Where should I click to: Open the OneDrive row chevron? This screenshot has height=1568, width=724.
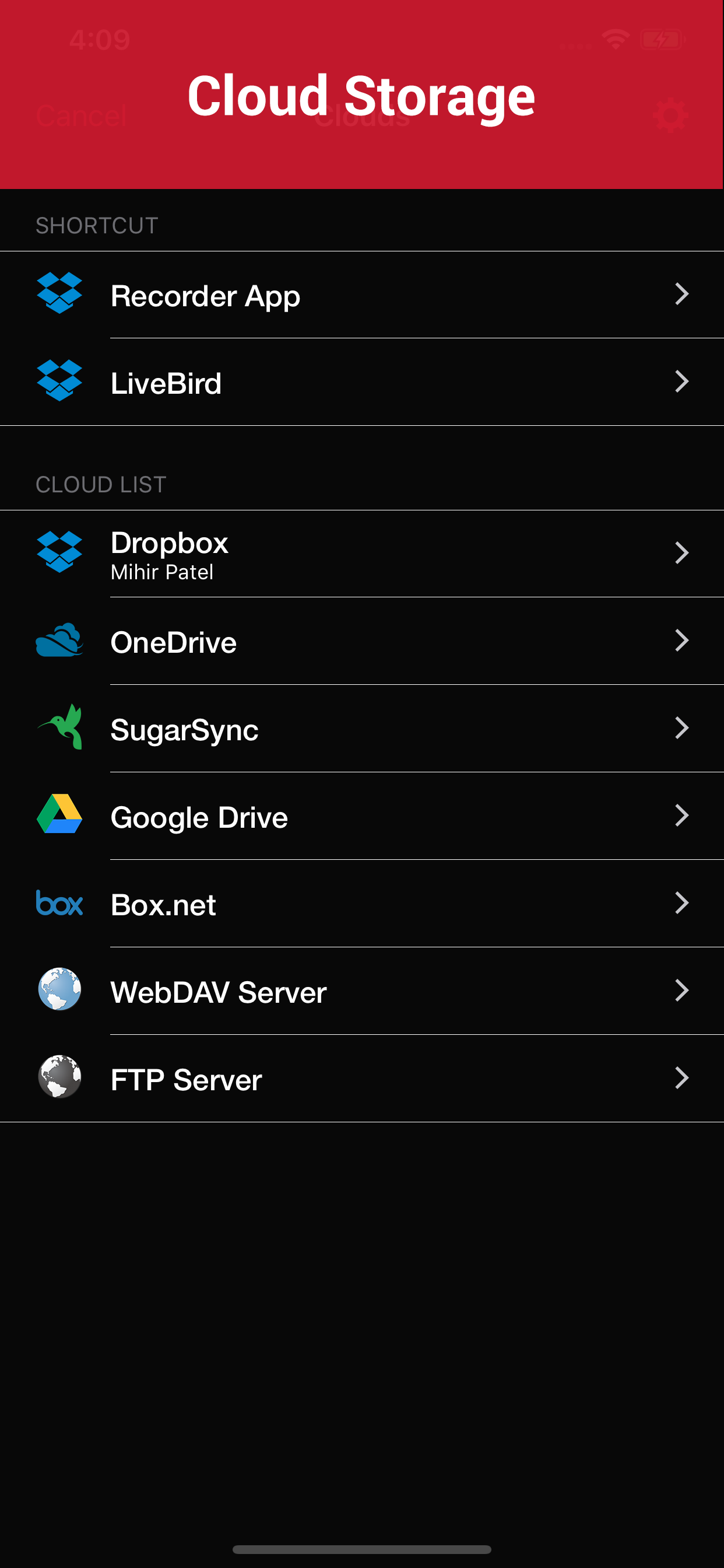pyautogui.click(x=682, y=641)
